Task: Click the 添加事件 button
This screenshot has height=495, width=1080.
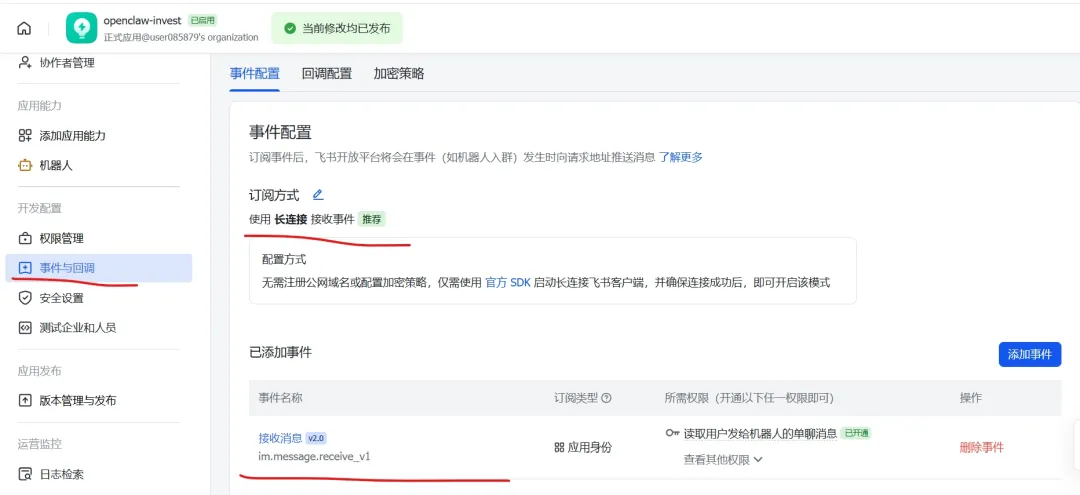Action: (1030, 355)
